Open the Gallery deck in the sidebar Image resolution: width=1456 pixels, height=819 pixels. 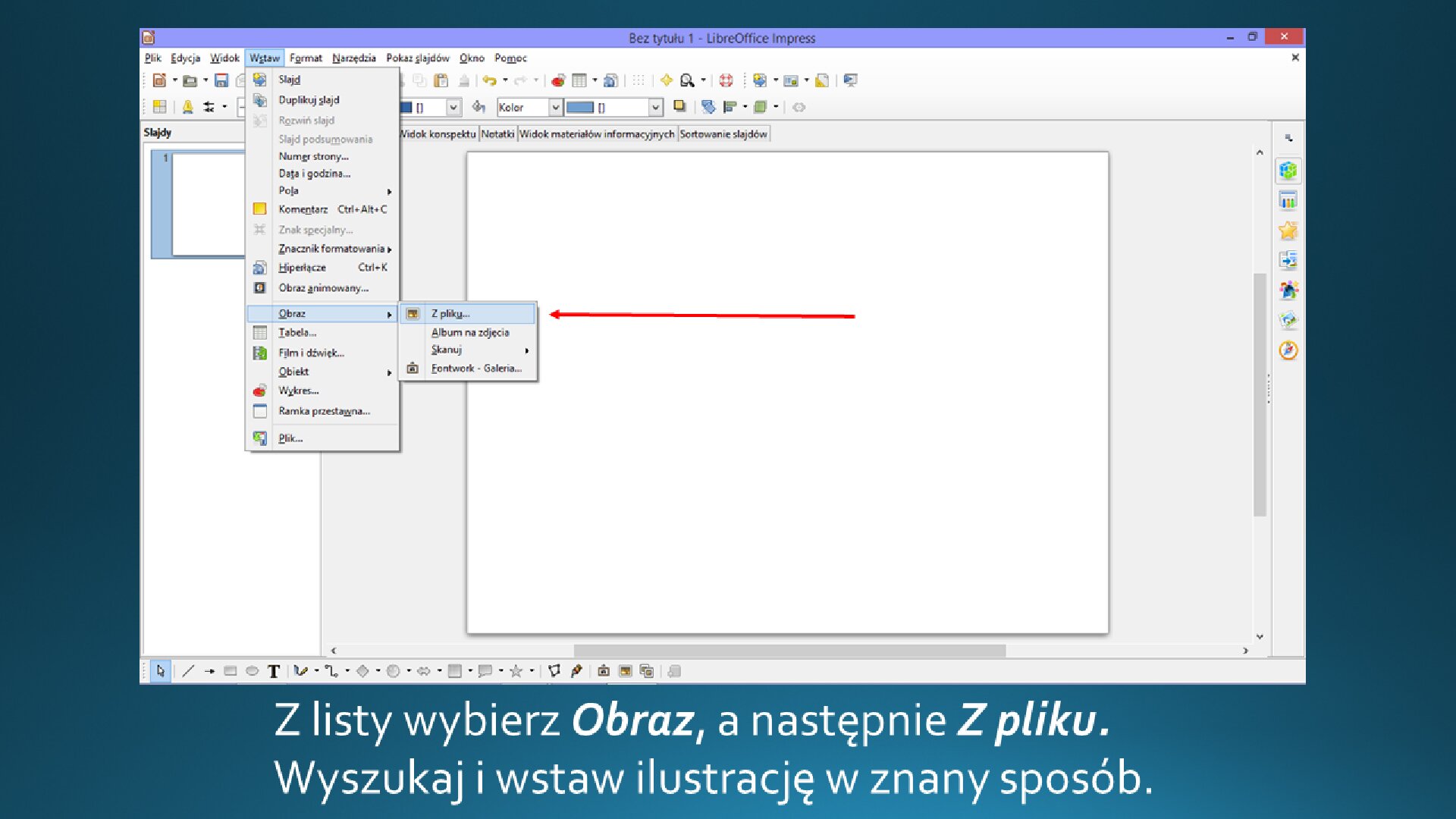pyautogui.click(x=1288, y=230)
